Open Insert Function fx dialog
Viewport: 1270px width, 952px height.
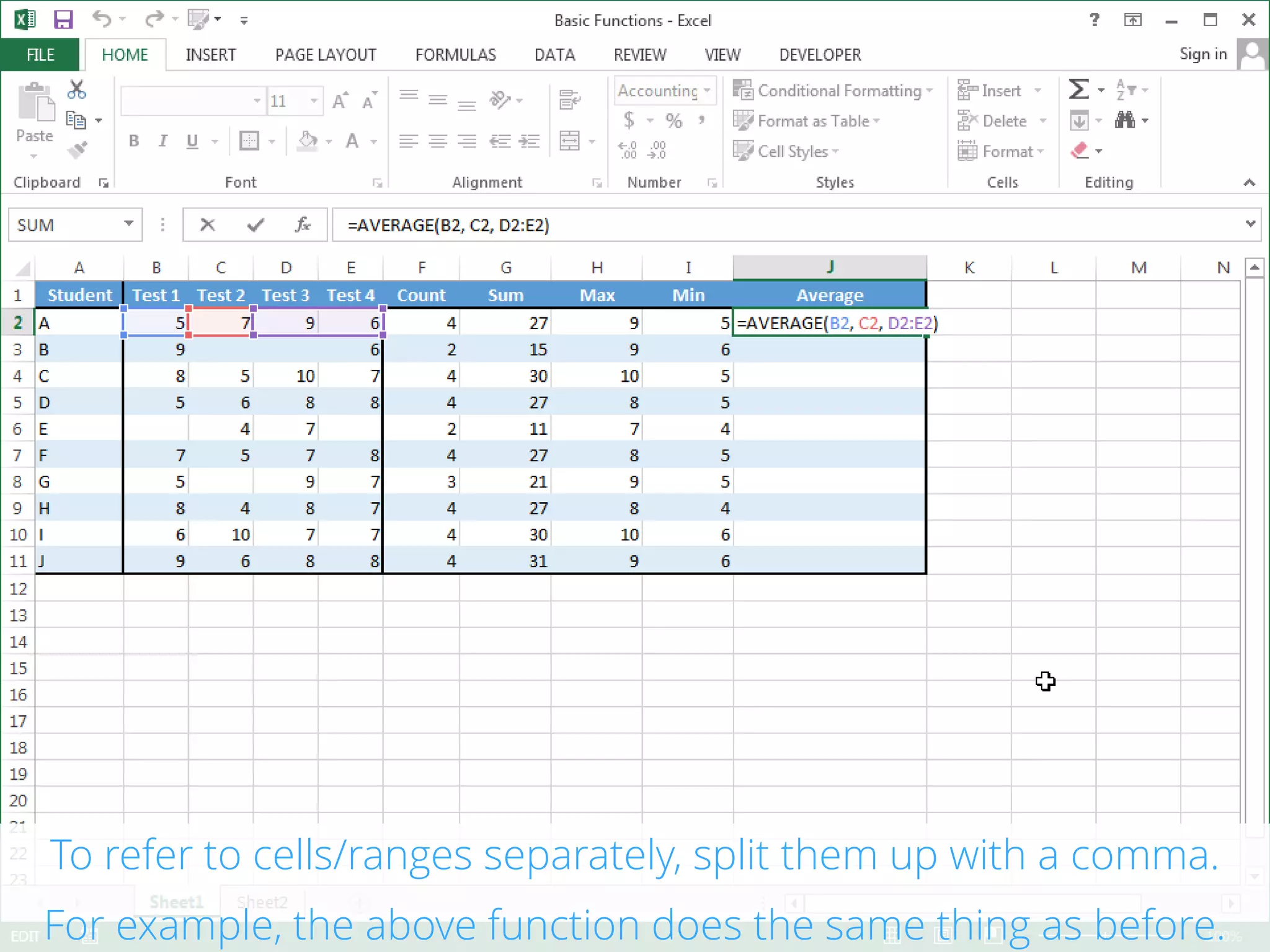(303, 225)
